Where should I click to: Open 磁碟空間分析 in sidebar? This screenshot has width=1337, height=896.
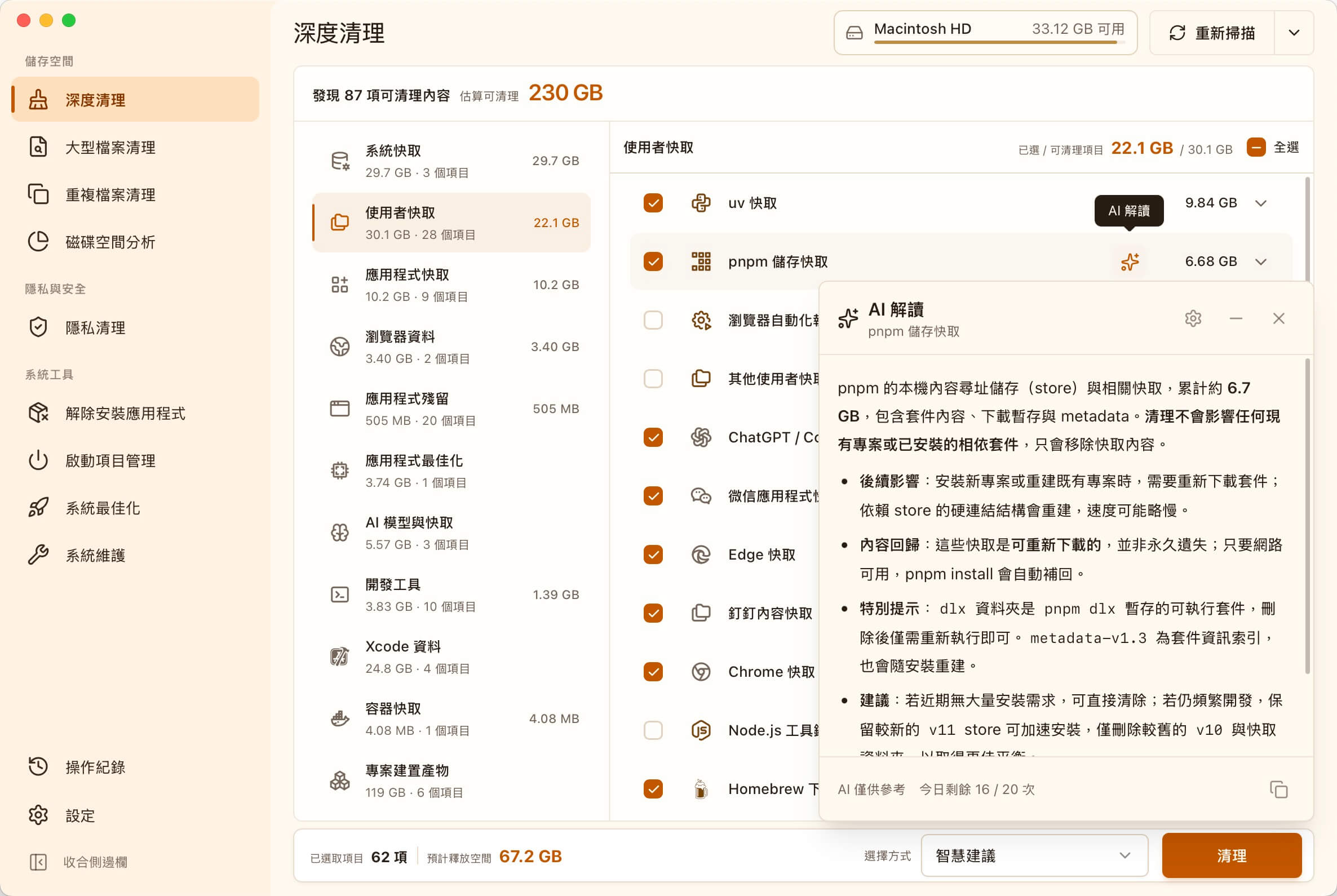point(135,242)
